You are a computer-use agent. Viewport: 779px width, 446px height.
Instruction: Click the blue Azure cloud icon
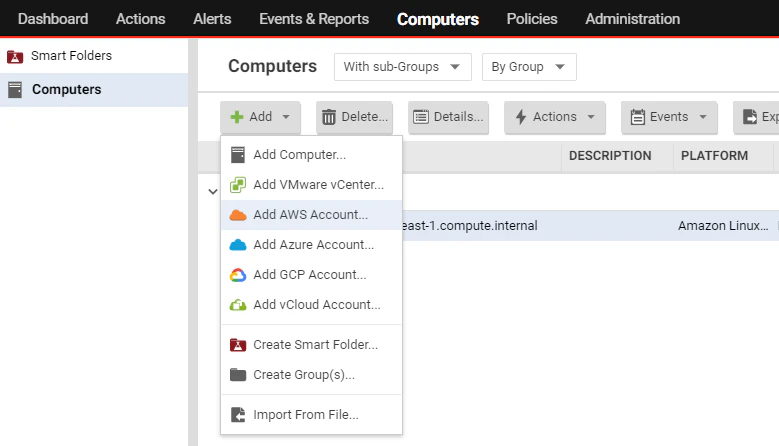(238, 245)
